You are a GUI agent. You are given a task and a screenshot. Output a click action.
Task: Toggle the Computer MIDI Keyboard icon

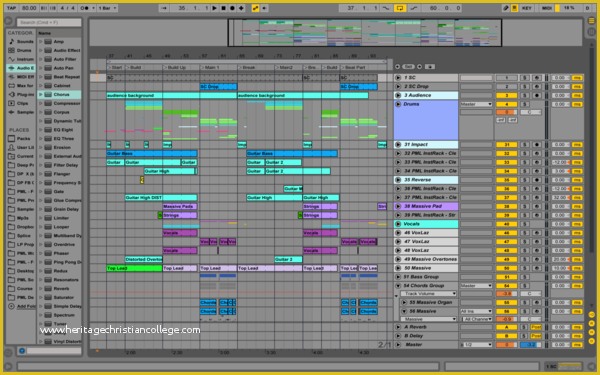point(515,8)
